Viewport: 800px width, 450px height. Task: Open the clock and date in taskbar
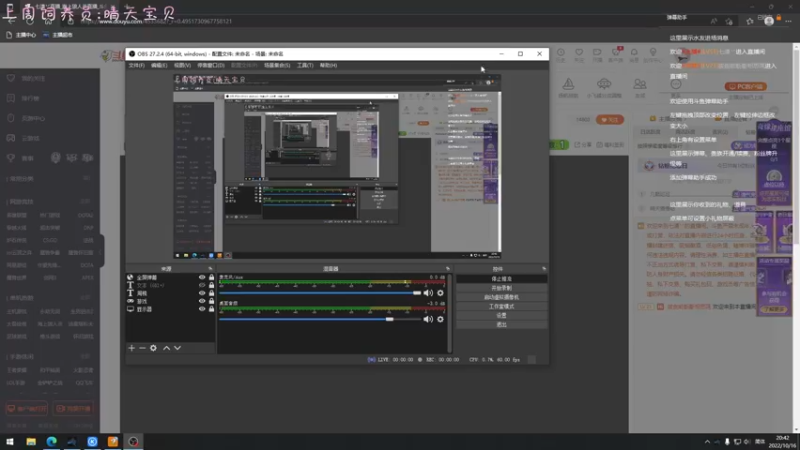(782, 442)
